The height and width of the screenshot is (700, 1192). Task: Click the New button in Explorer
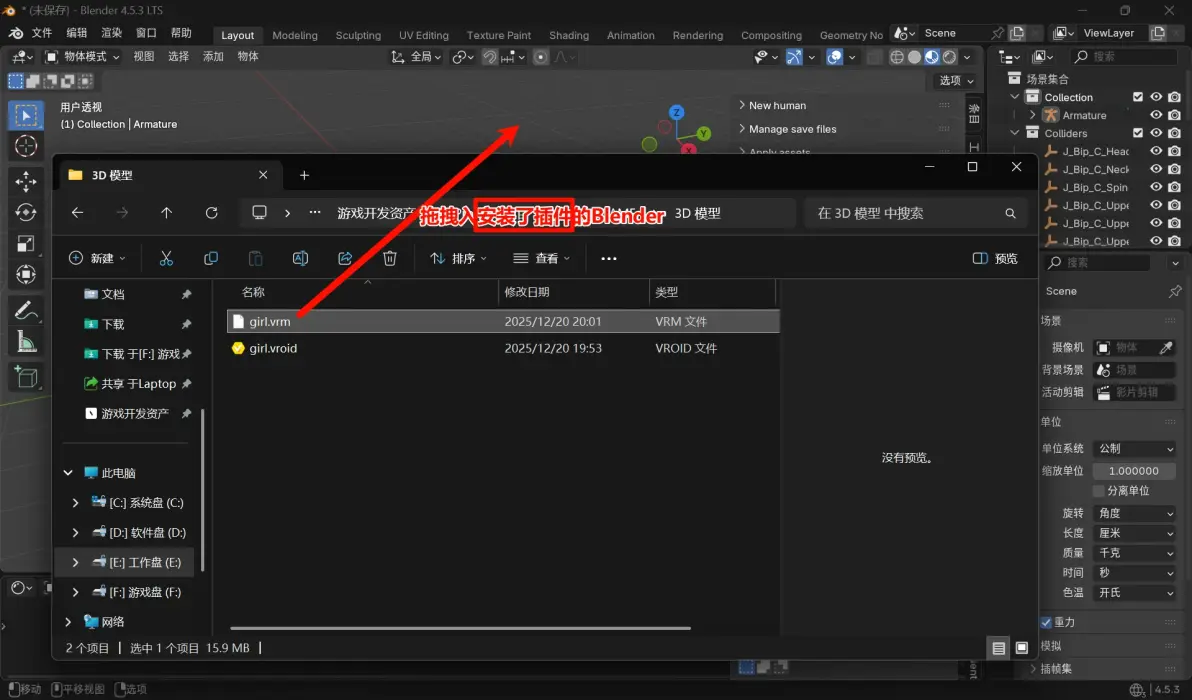tap(97, 258)
